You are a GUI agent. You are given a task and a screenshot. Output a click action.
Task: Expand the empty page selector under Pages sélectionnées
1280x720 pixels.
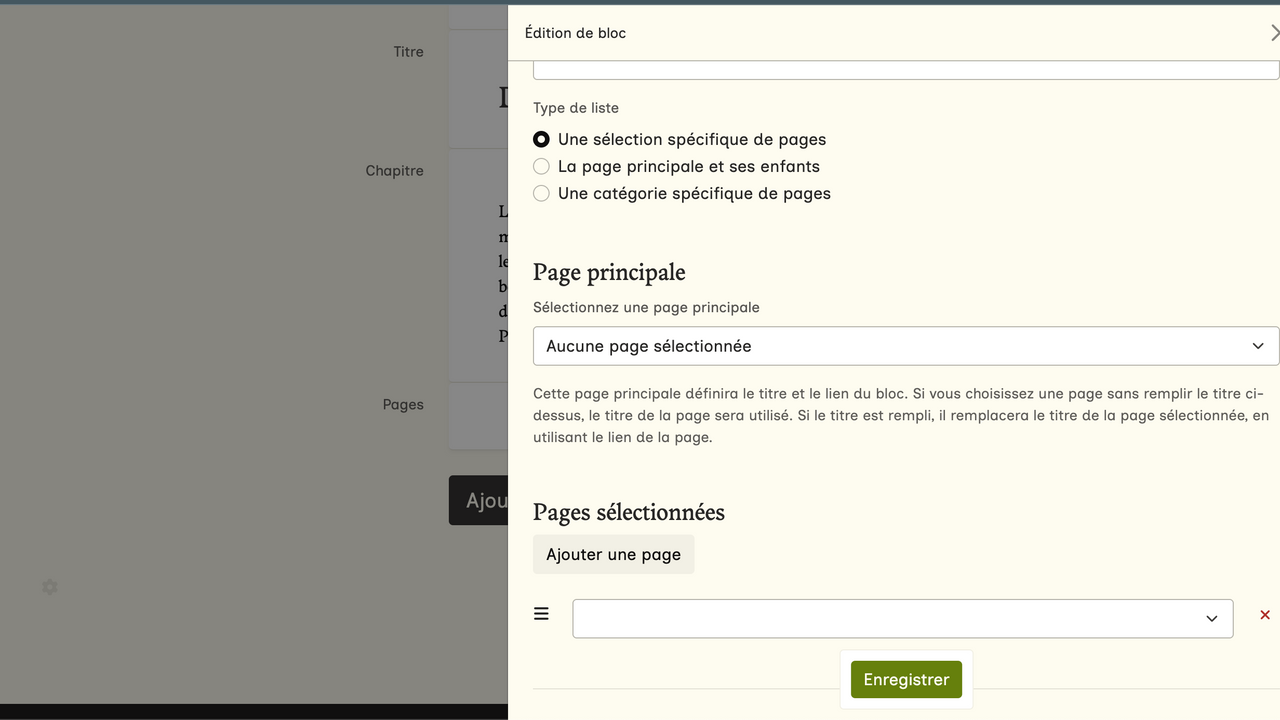coord(902,619)
